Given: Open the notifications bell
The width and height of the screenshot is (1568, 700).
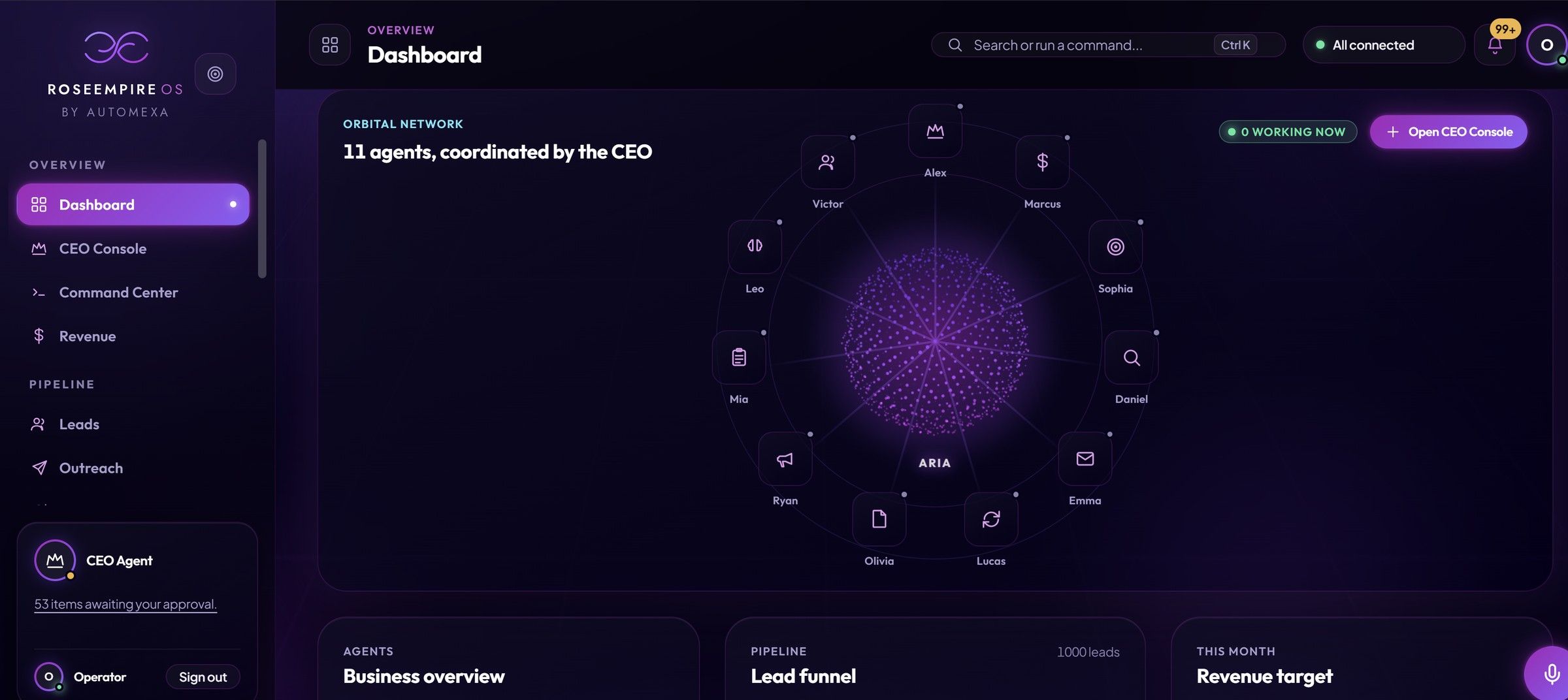Looking at the screenshot, I should tap(1495, 45).
